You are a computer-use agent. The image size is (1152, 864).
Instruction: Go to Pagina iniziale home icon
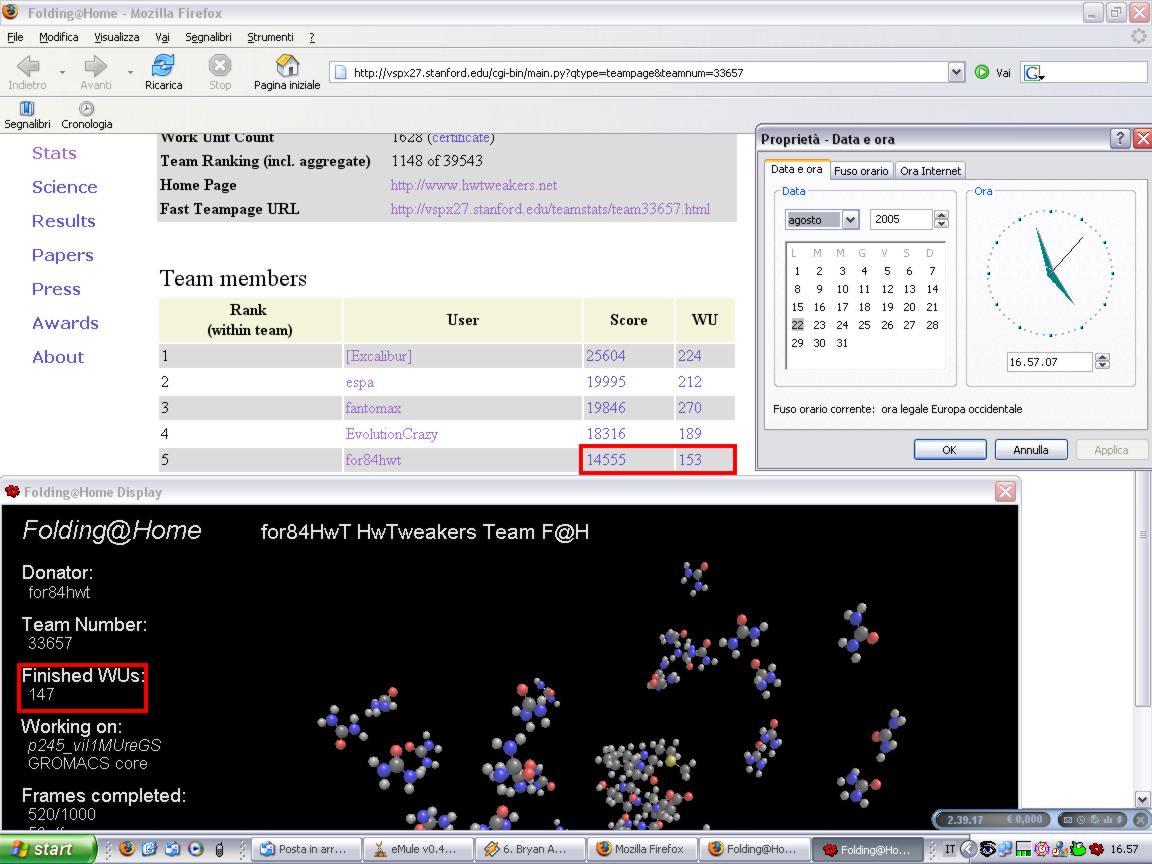point(287,65)
